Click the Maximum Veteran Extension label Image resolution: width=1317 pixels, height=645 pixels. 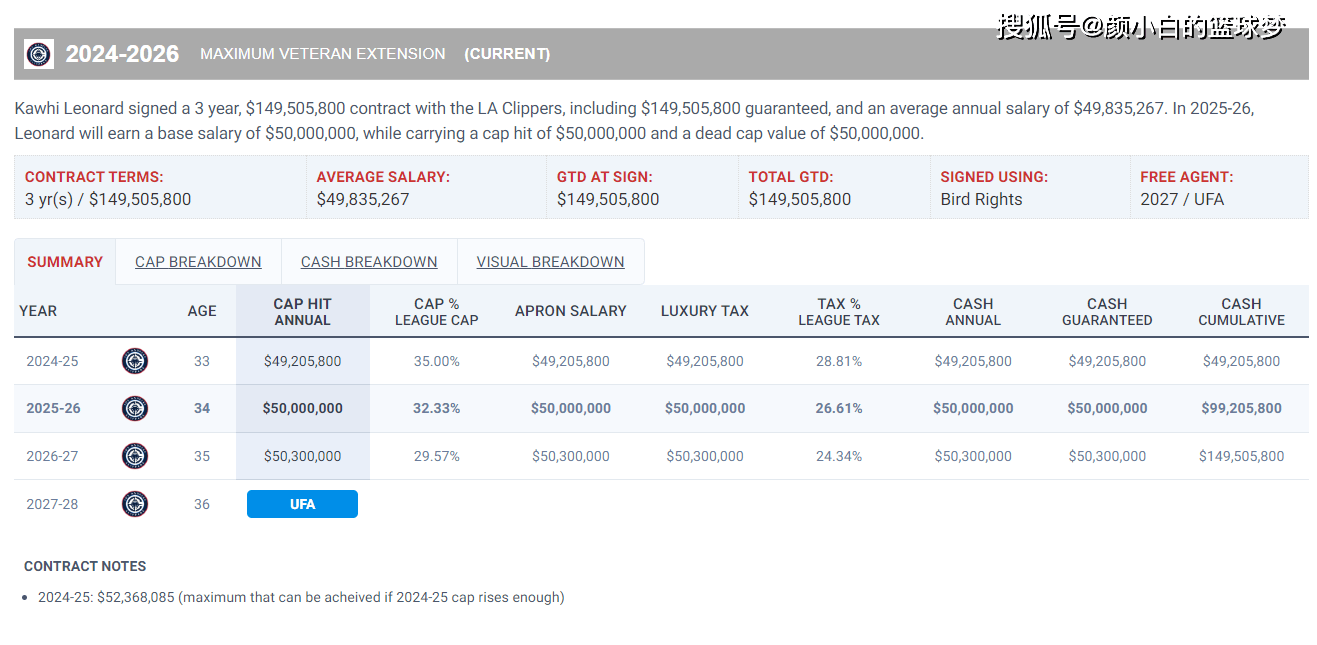[x=323, y=54]
